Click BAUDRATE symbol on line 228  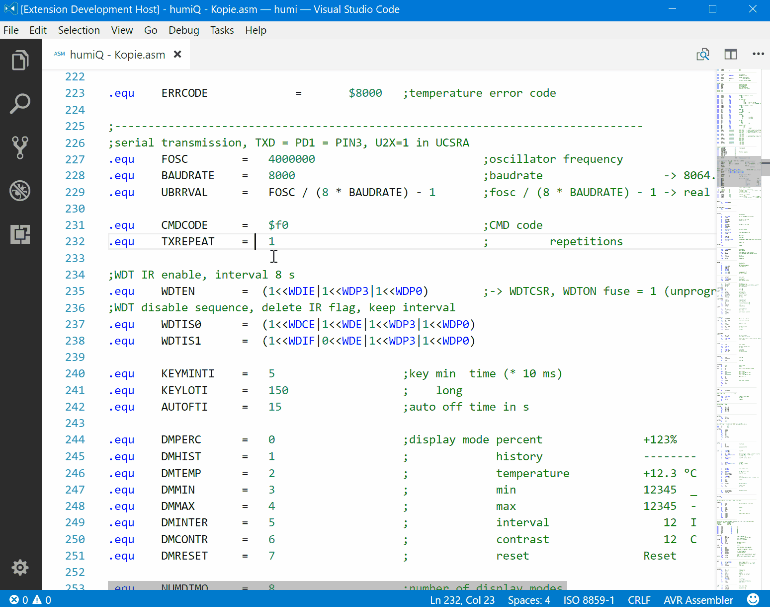[188, 175]
